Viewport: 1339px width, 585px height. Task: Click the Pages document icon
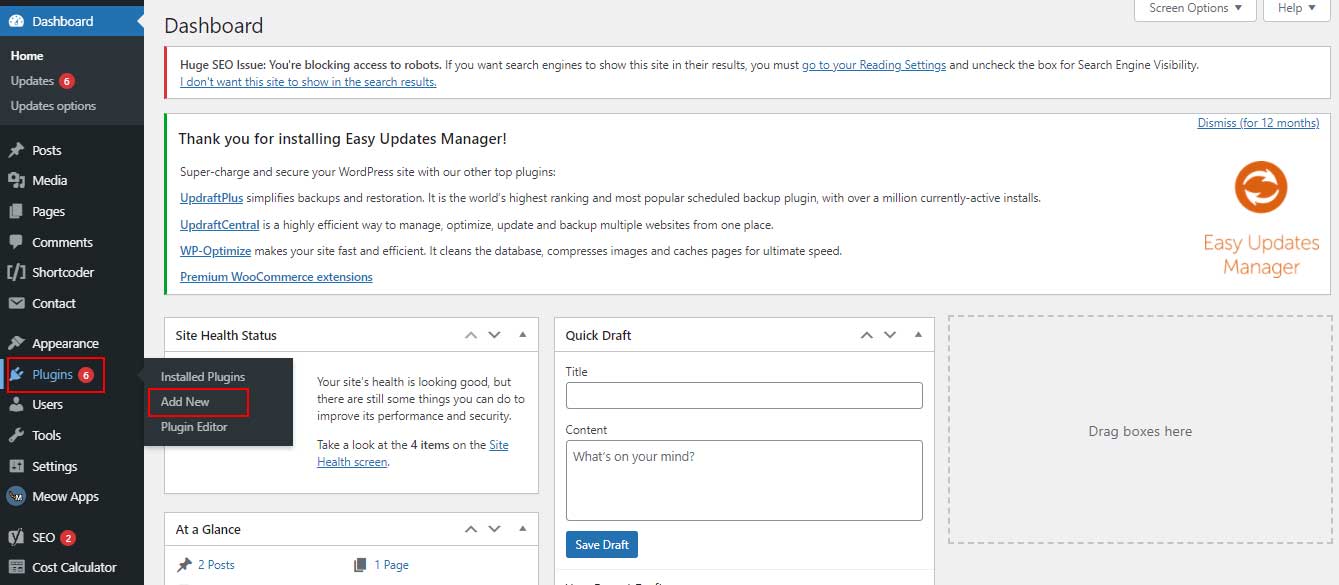(x=16, y=212)
